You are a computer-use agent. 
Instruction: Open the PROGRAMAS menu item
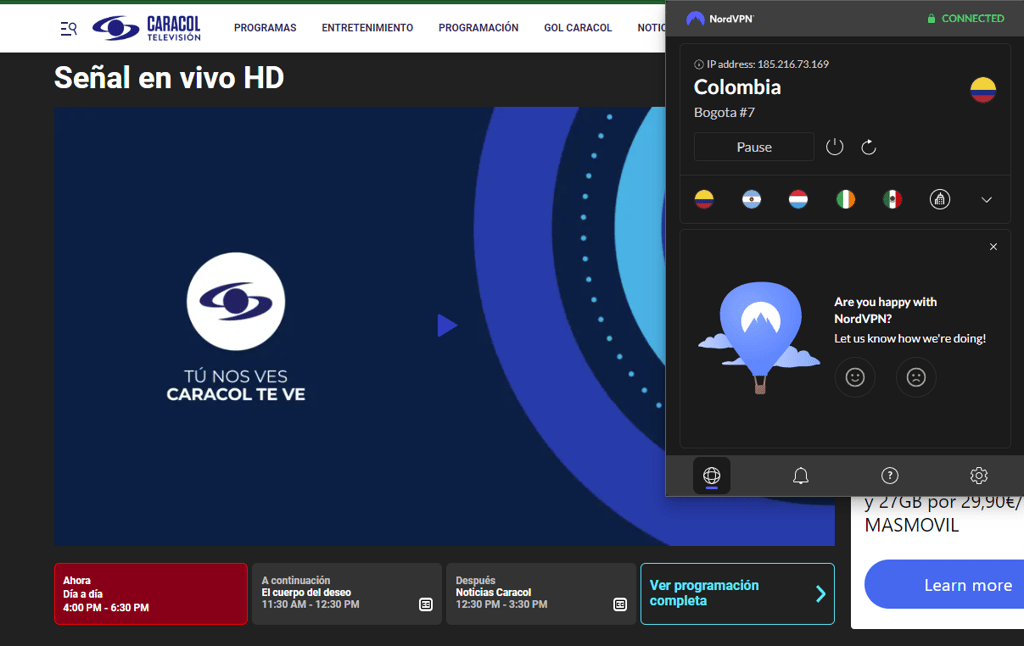point(265,27)
